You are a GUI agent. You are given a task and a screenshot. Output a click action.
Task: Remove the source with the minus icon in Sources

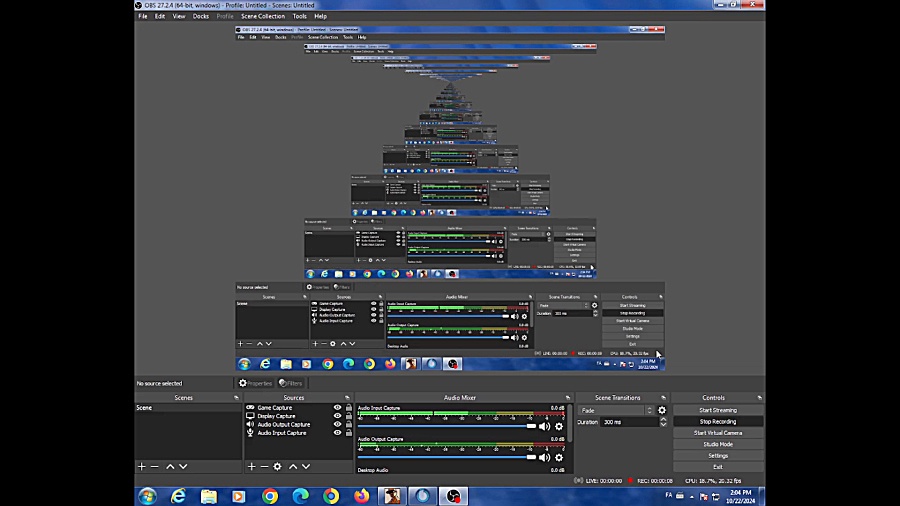[264, 466]
